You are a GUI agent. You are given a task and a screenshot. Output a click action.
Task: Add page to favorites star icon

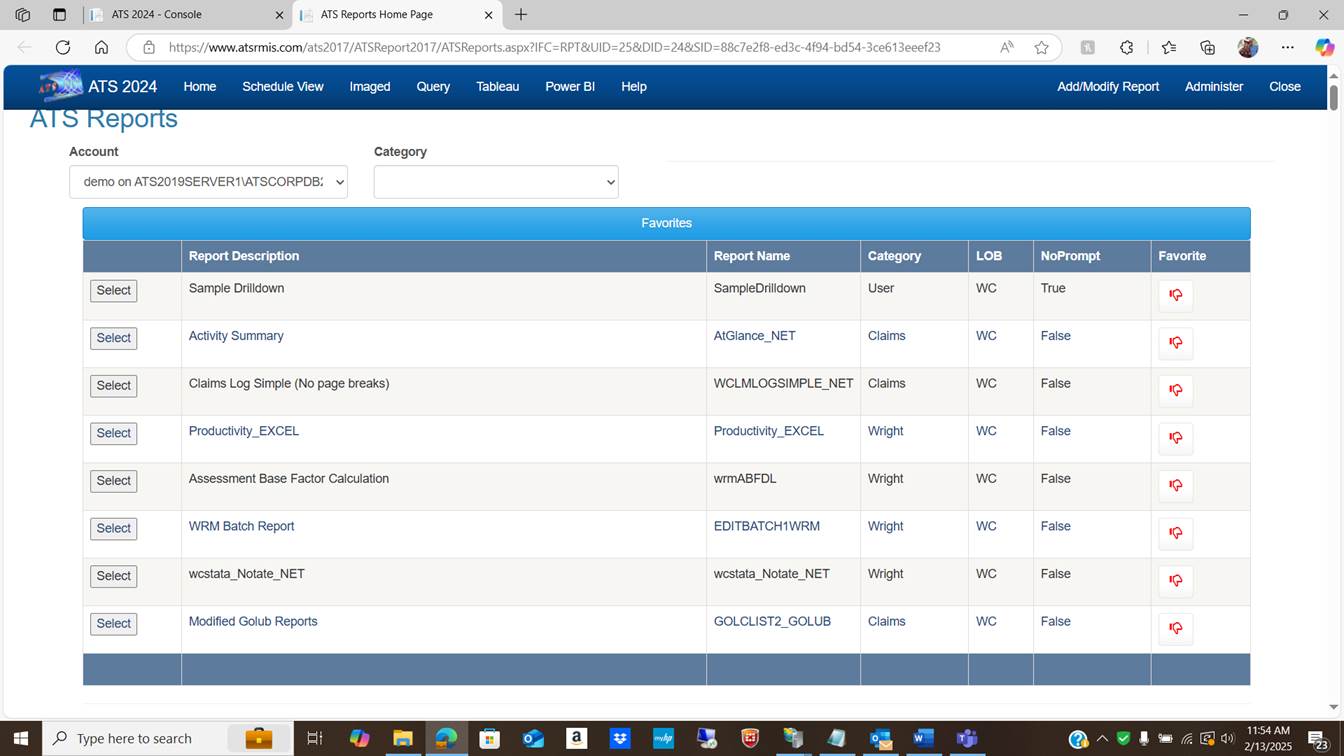[x=1041, y=47]
